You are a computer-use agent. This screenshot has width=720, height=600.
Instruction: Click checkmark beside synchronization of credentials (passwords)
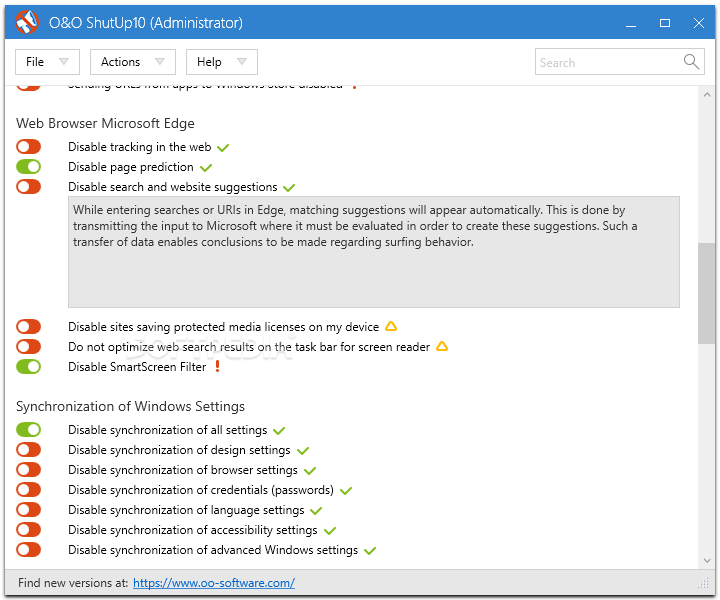coord(346,491)
